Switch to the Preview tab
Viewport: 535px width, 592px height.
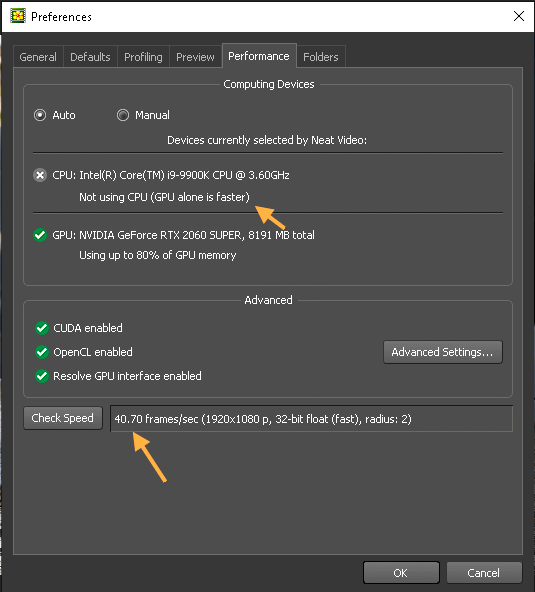[x=195, y=57]
